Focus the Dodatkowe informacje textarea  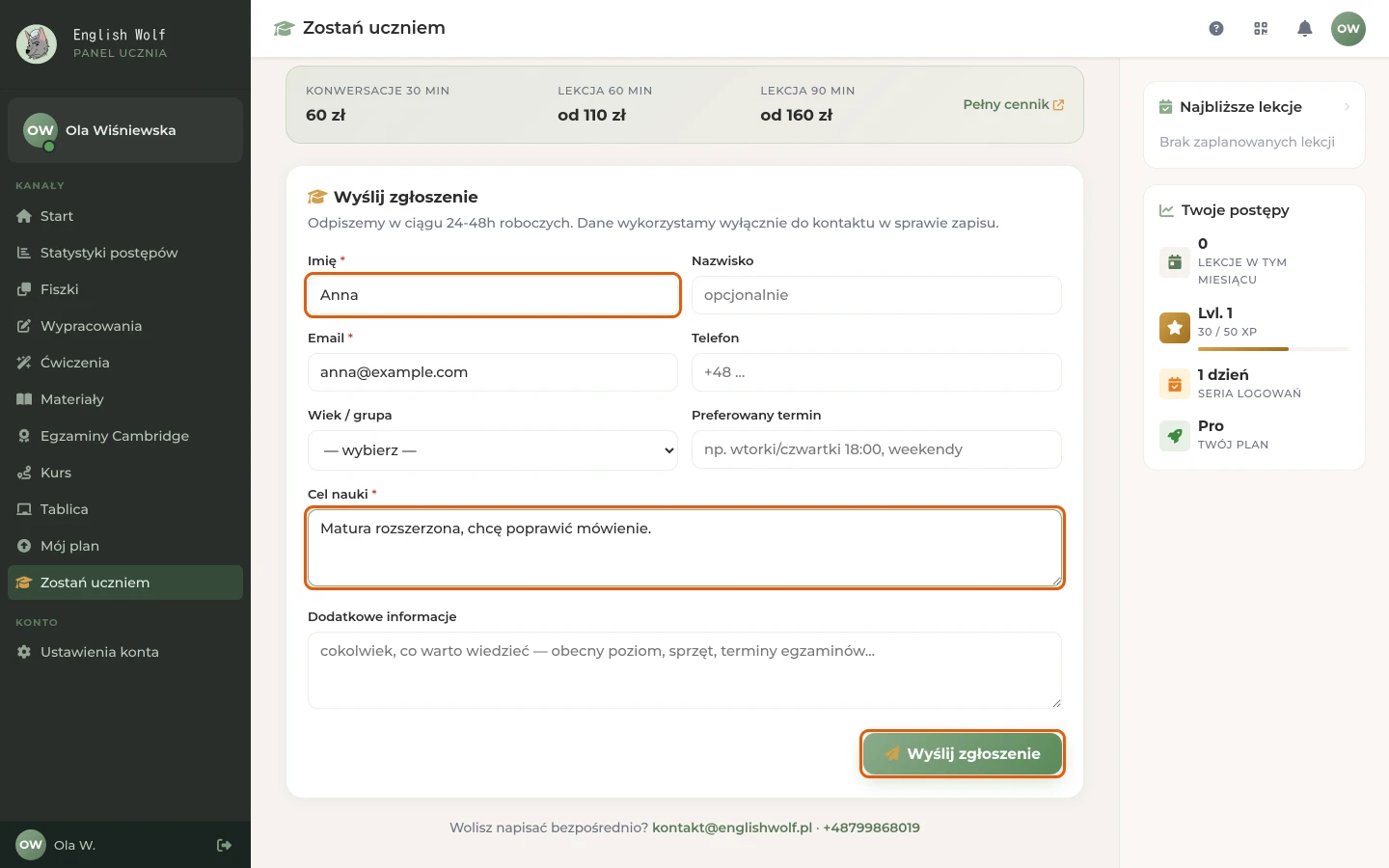[685, 670]
